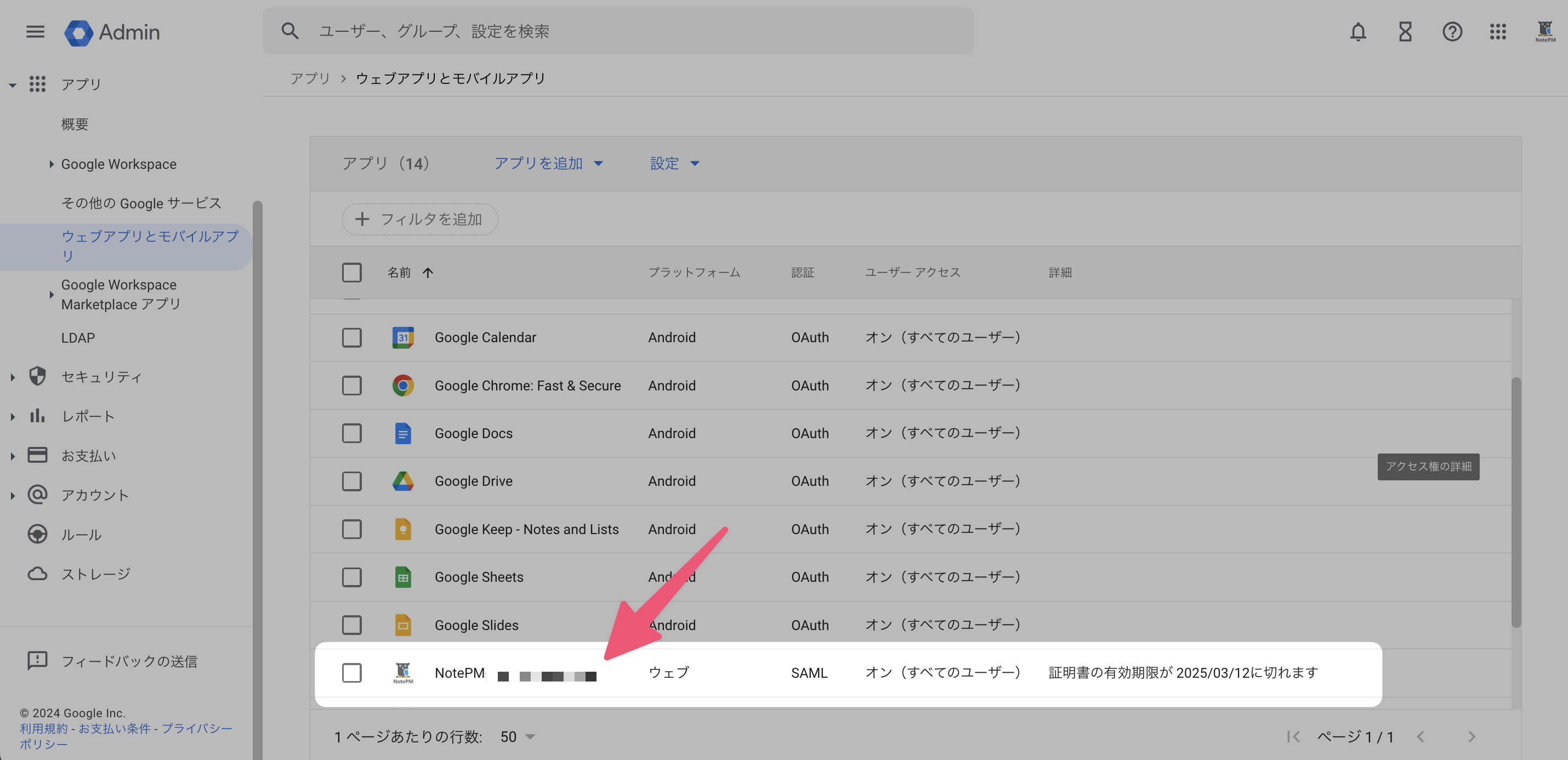Click the security shield icon in sidebar

click(37, 376)
